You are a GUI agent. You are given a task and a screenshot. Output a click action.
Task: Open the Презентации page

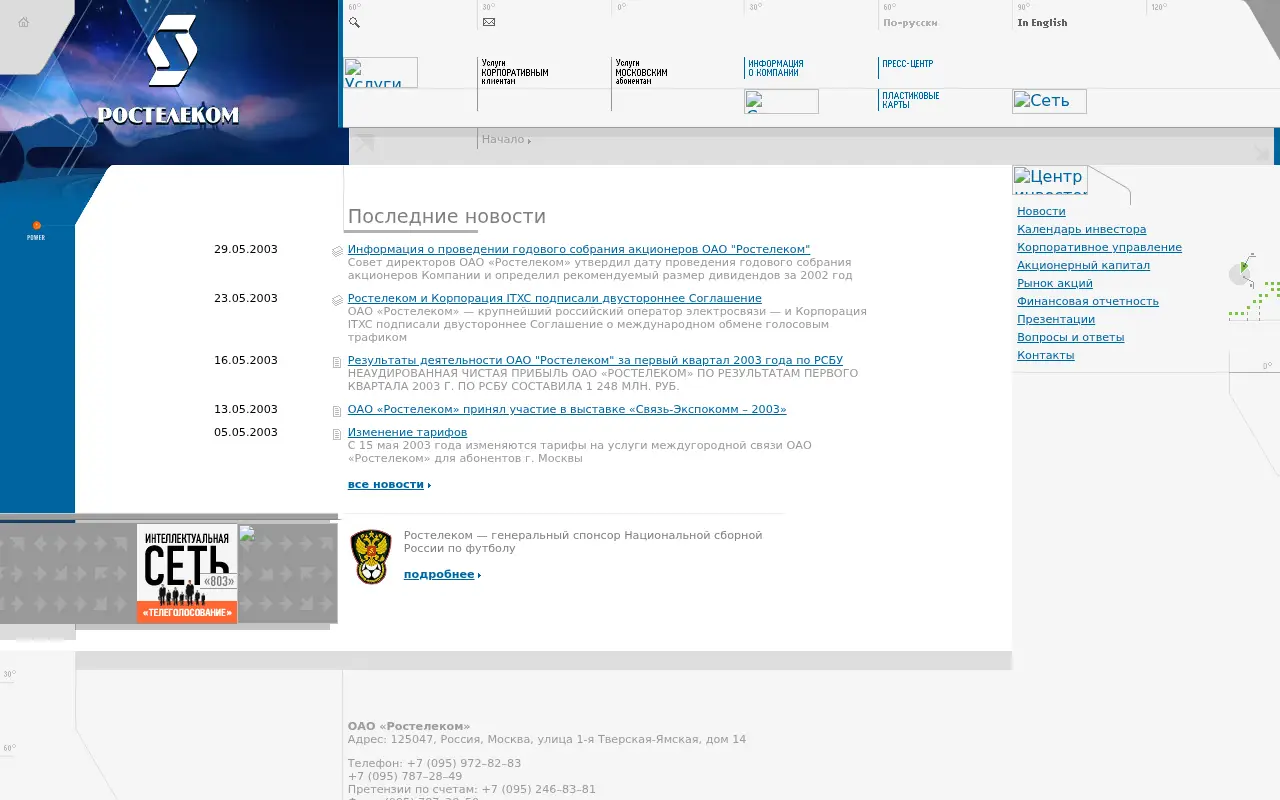tap(1056, 320)
